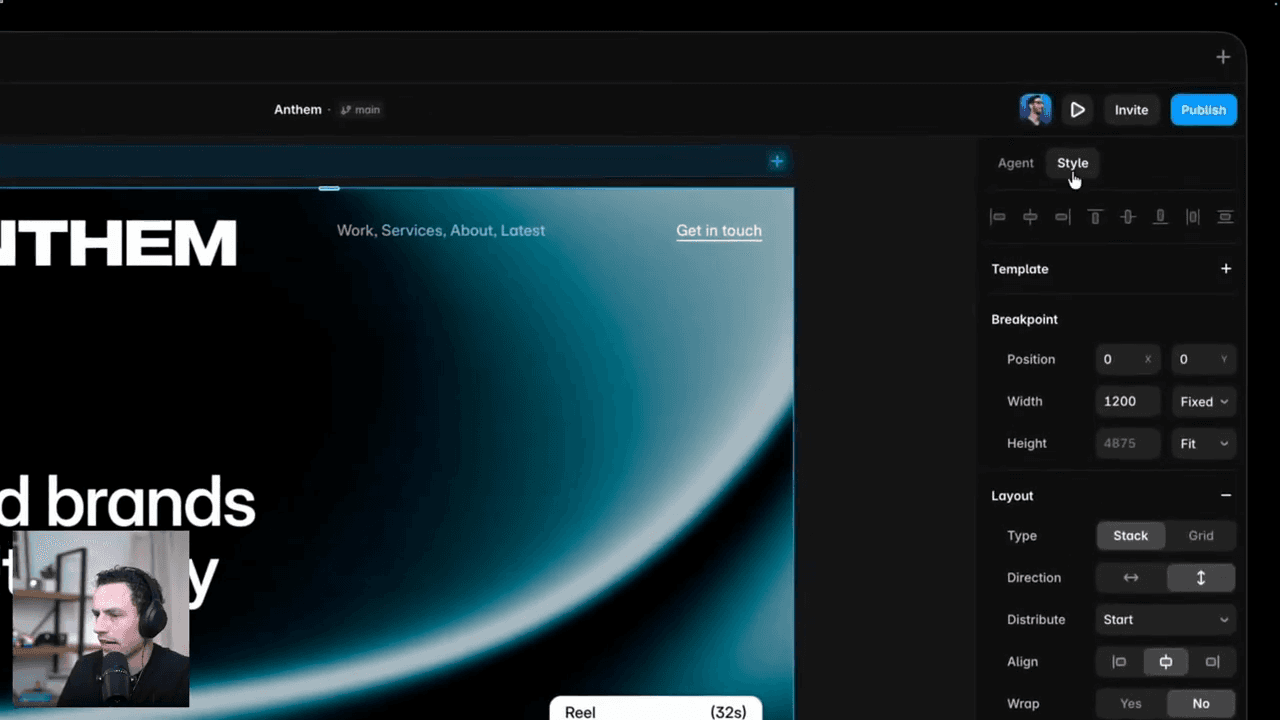Set stack direction to horizontal
Screen dimensions: 1280x720
point(1131,578)
